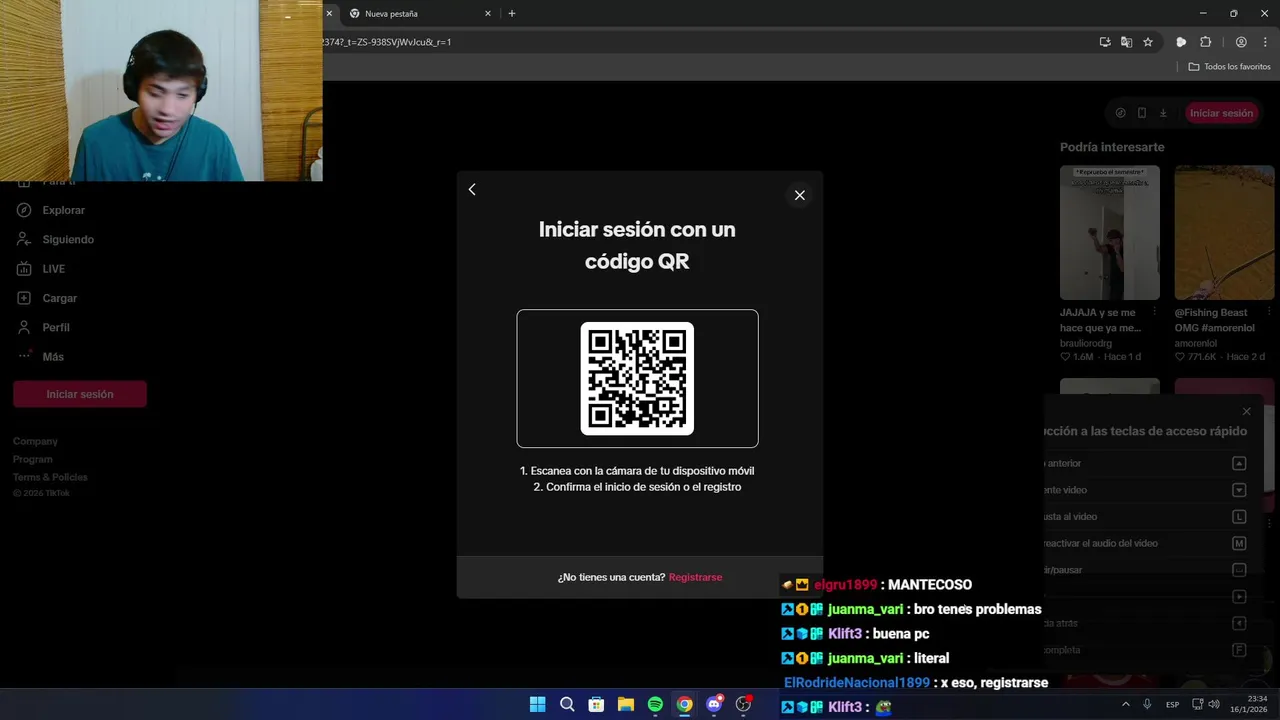This screenshot has width=1280, height=720.
Task: Bookmark this page with the star icon
Action: tap(1148, 42)
